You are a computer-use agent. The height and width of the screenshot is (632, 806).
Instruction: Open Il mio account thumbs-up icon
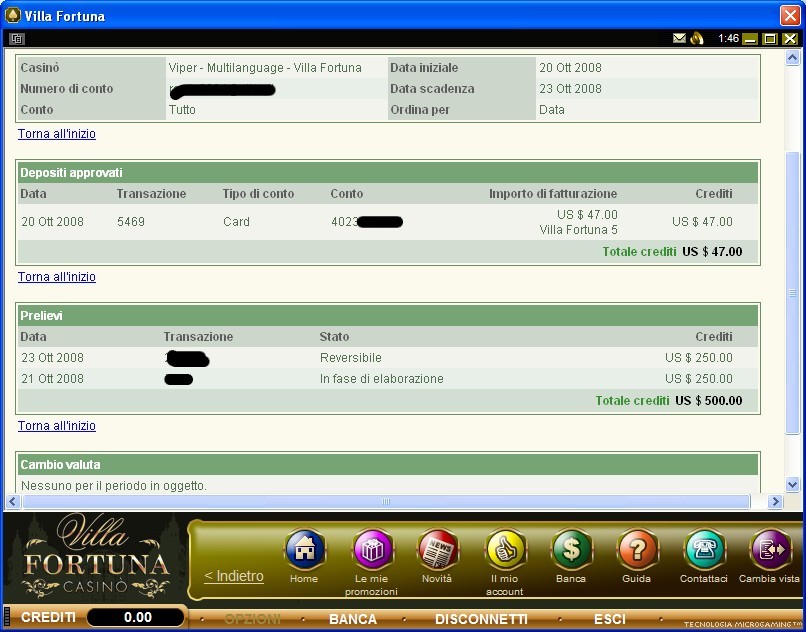505,549
